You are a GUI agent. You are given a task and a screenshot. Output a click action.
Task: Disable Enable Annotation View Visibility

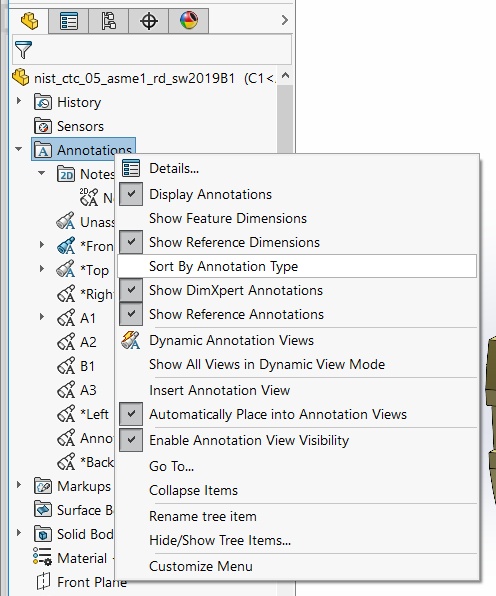(131, 440)
